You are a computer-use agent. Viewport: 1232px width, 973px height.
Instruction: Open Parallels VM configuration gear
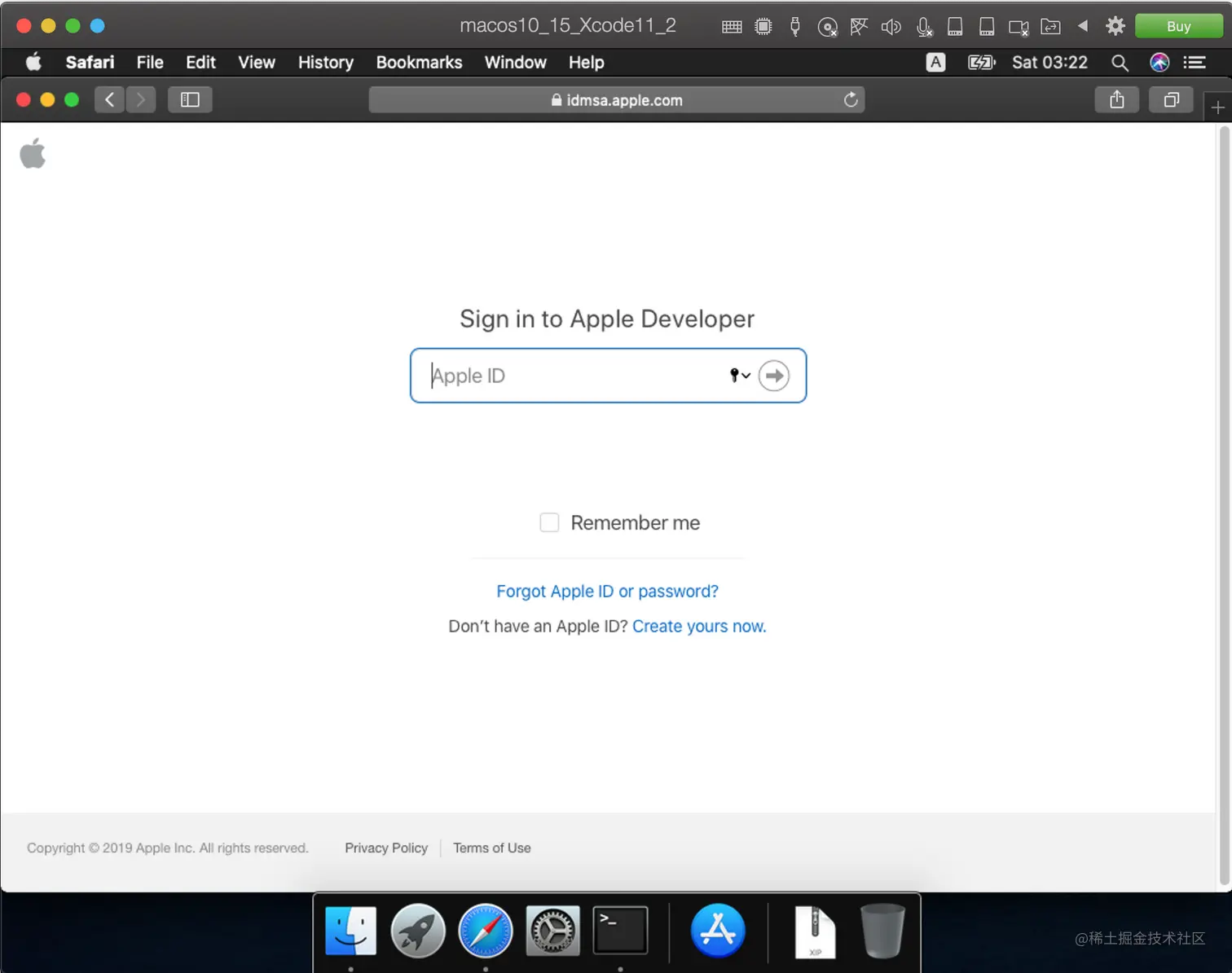1115,26
